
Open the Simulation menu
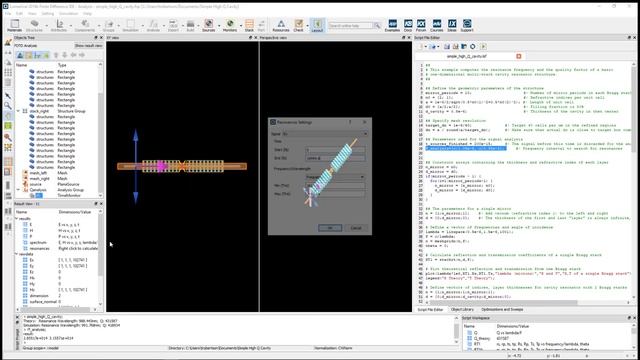pos(68,13)
